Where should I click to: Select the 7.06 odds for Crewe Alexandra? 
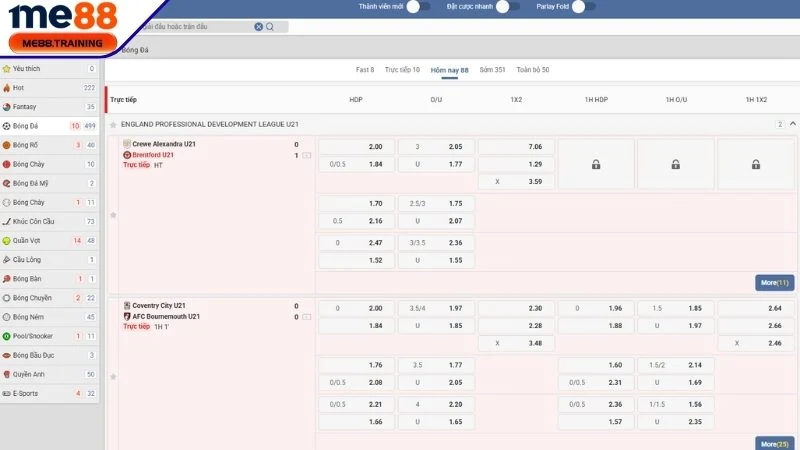(515, 146)
